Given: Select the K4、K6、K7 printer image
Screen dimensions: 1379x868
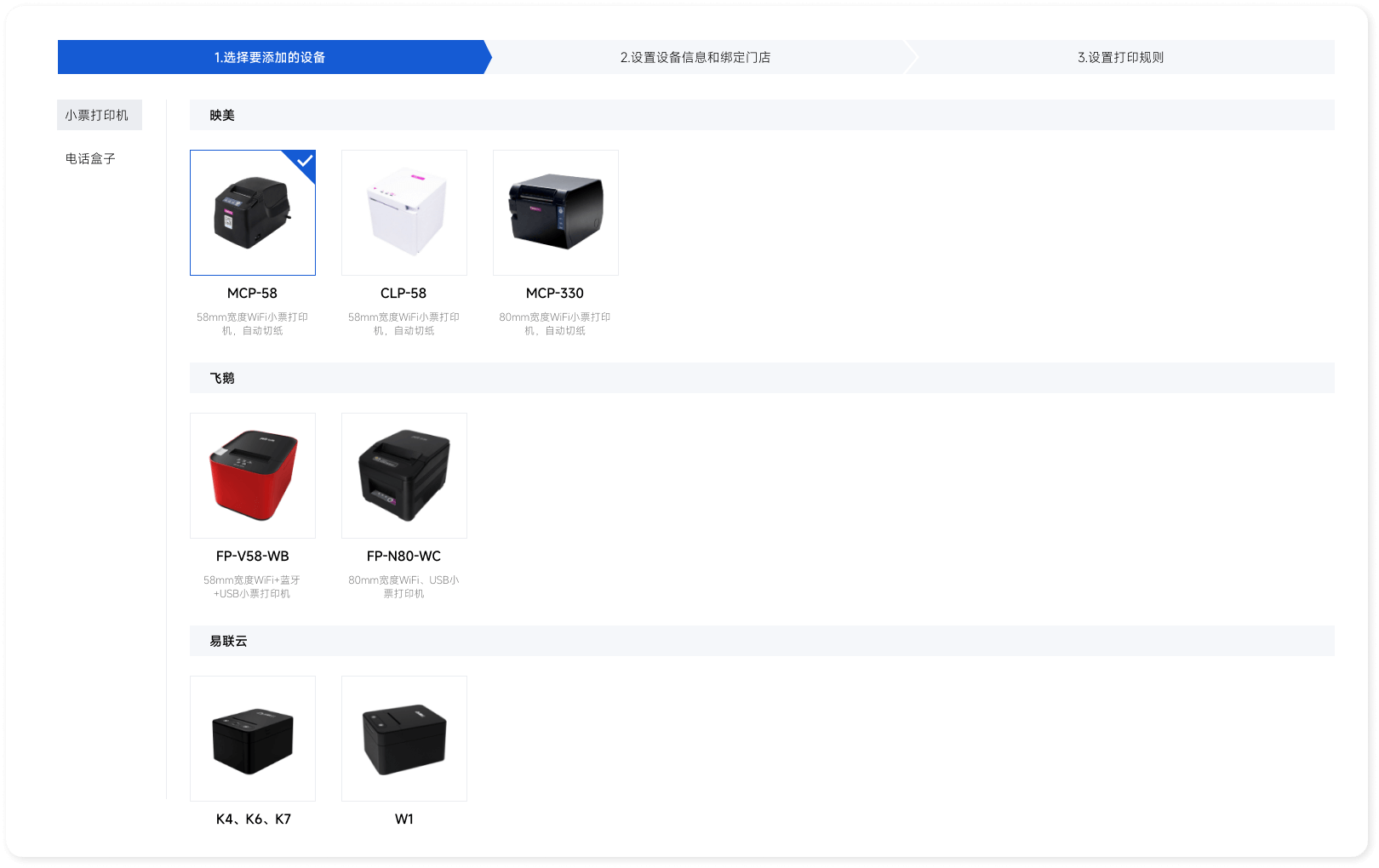Looking at the screenshot, I should 252,739.
